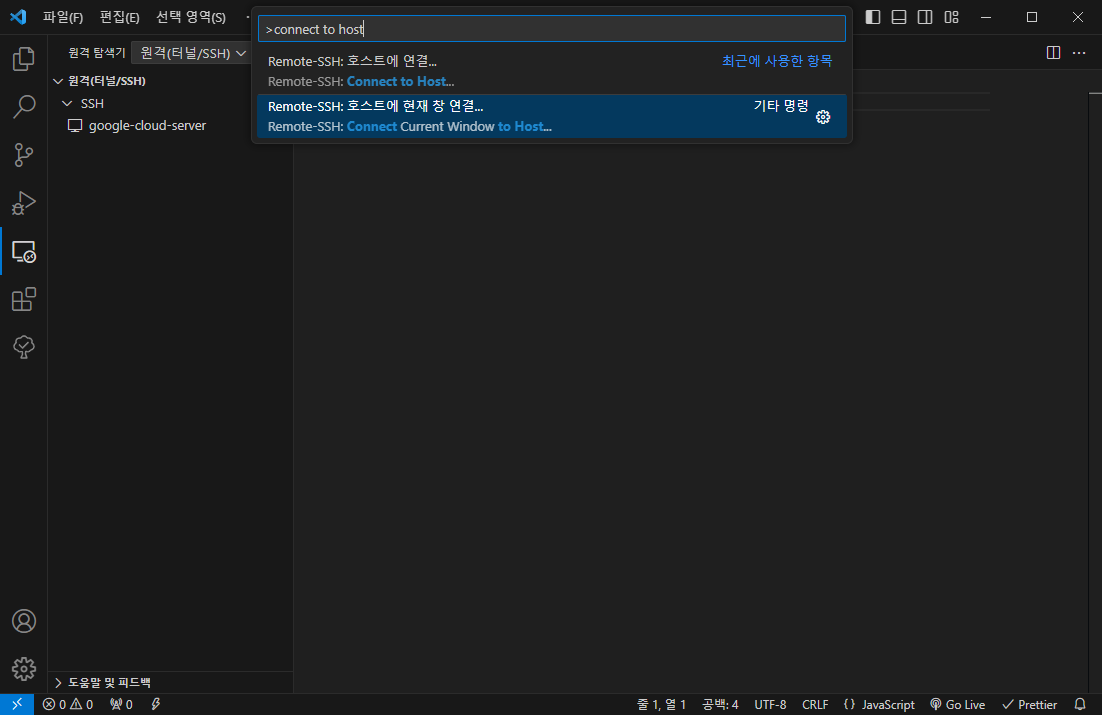The height and width of the screenshot is (715, 1102).
Task: Click the 최근에 사용한 항목 label
Action: coord(777,61)
